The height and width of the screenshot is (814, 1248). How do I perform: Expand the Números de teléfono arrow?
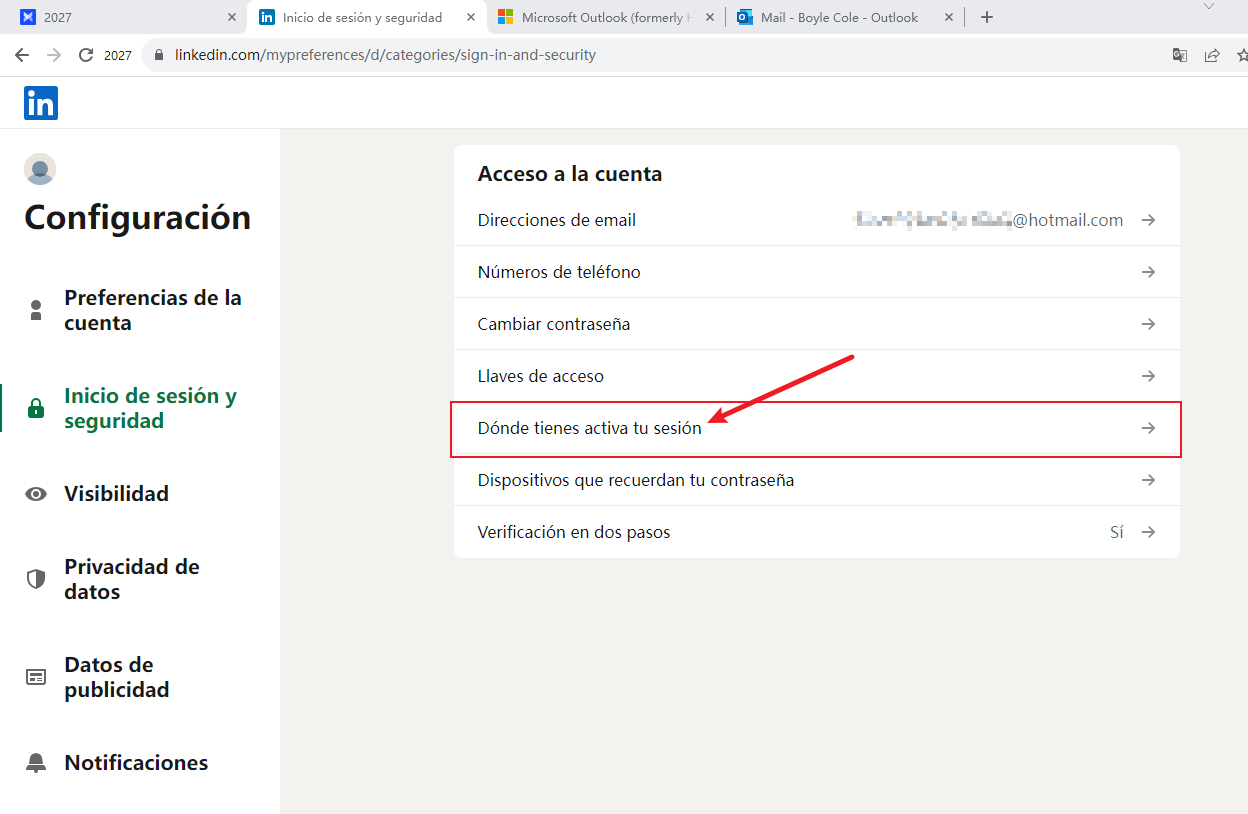(1149, 272)
